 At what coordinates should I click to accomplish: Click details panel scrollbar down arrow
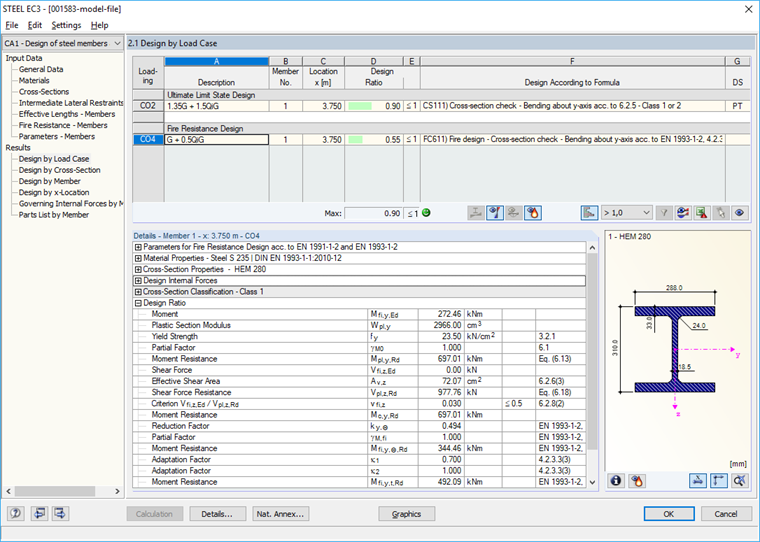click(x=592, y=482)
